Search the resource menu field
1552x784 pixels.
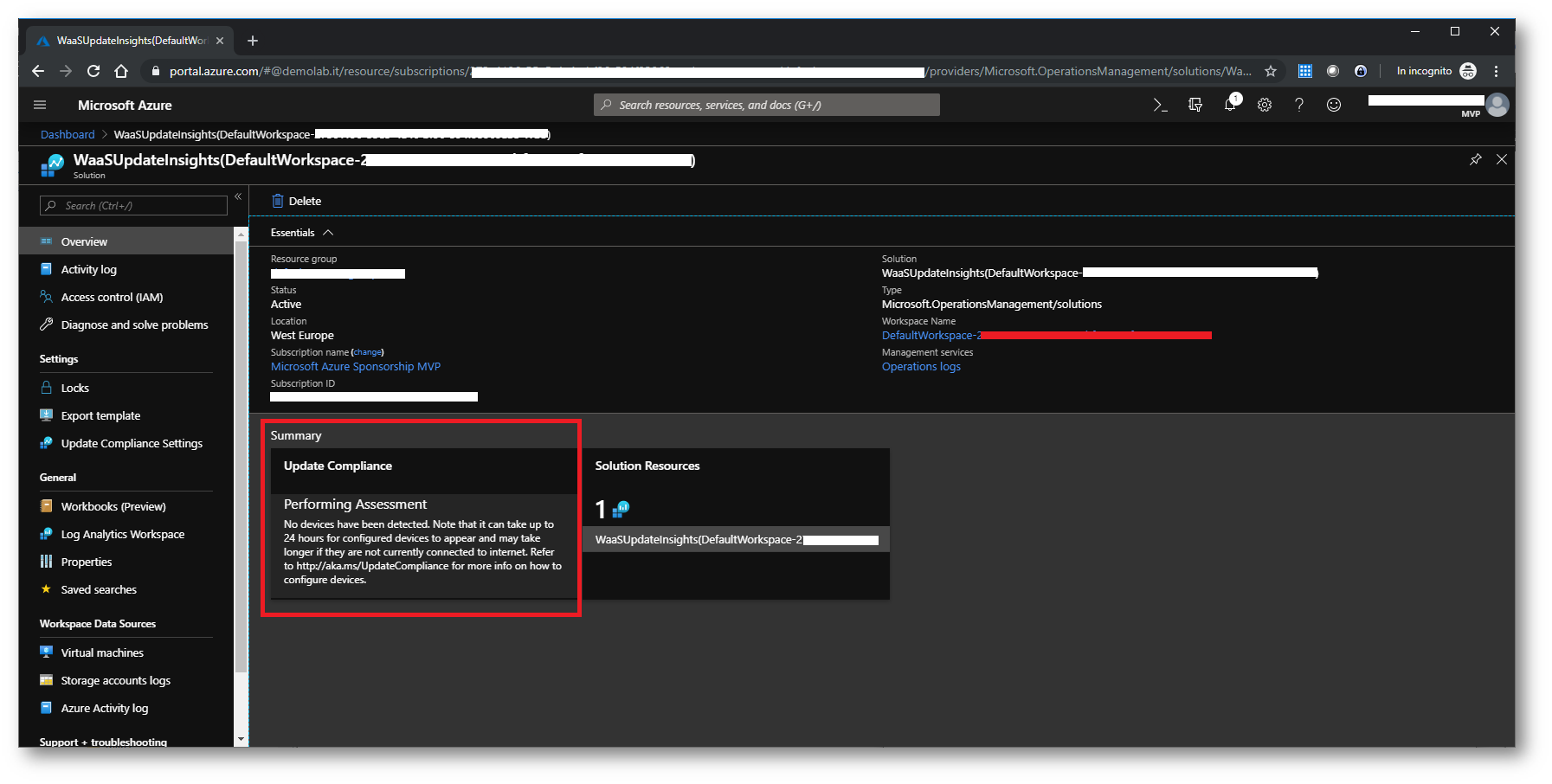tap(133, 206)
